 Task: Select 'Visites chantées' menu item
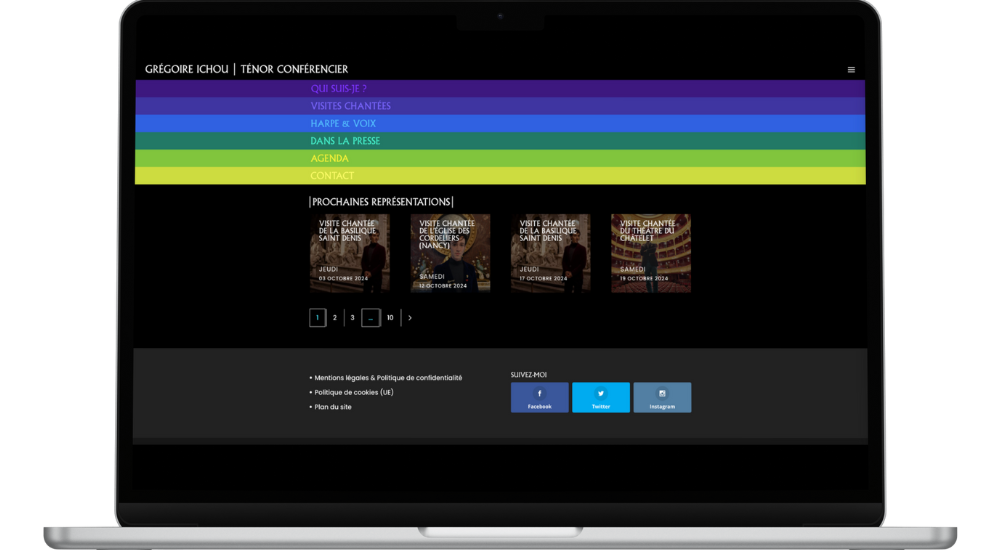[x=350, y=106]
